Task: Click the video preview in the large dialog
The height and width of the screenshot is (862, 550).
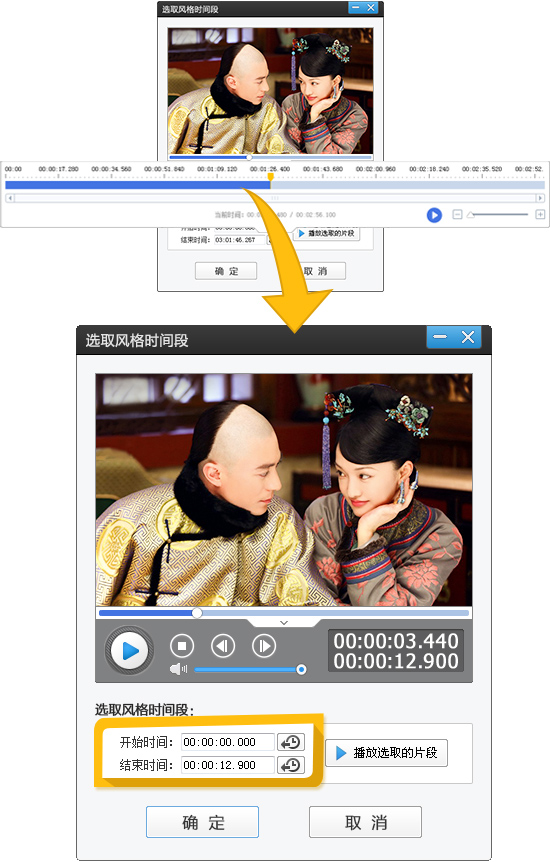Action: (284, 490)
